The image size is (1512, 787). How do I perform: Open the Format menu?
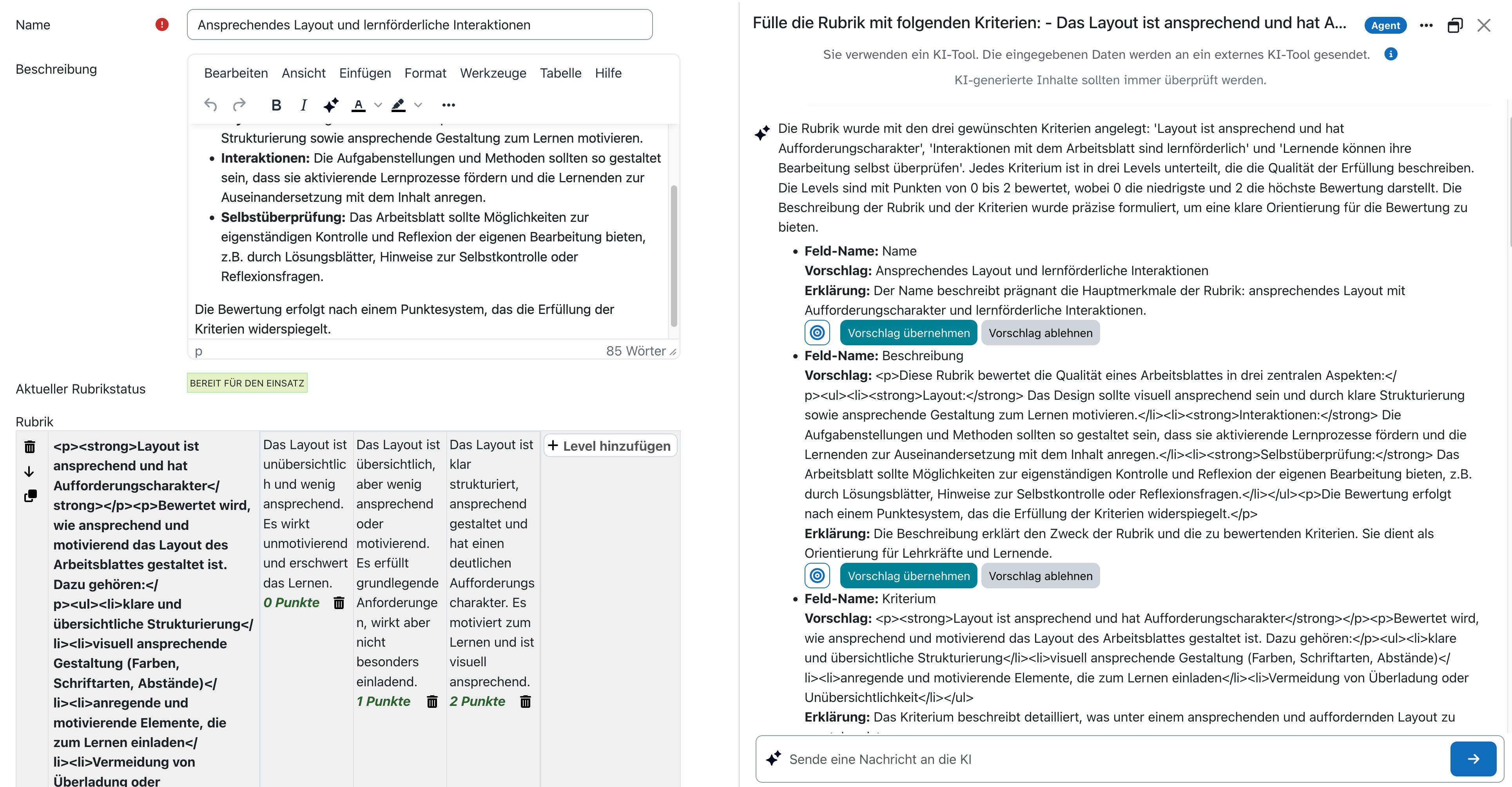(426, 73)
